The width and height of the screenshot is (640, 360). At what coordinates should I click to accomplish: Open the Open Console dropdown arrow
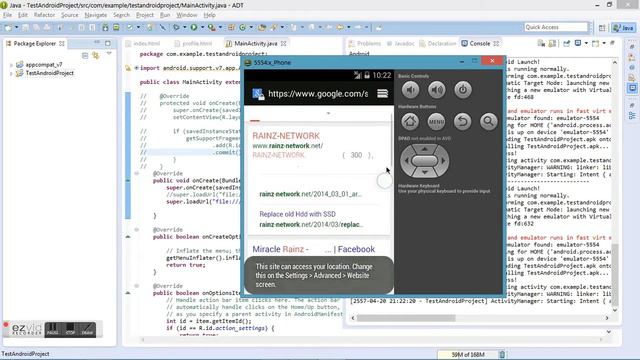604,43
